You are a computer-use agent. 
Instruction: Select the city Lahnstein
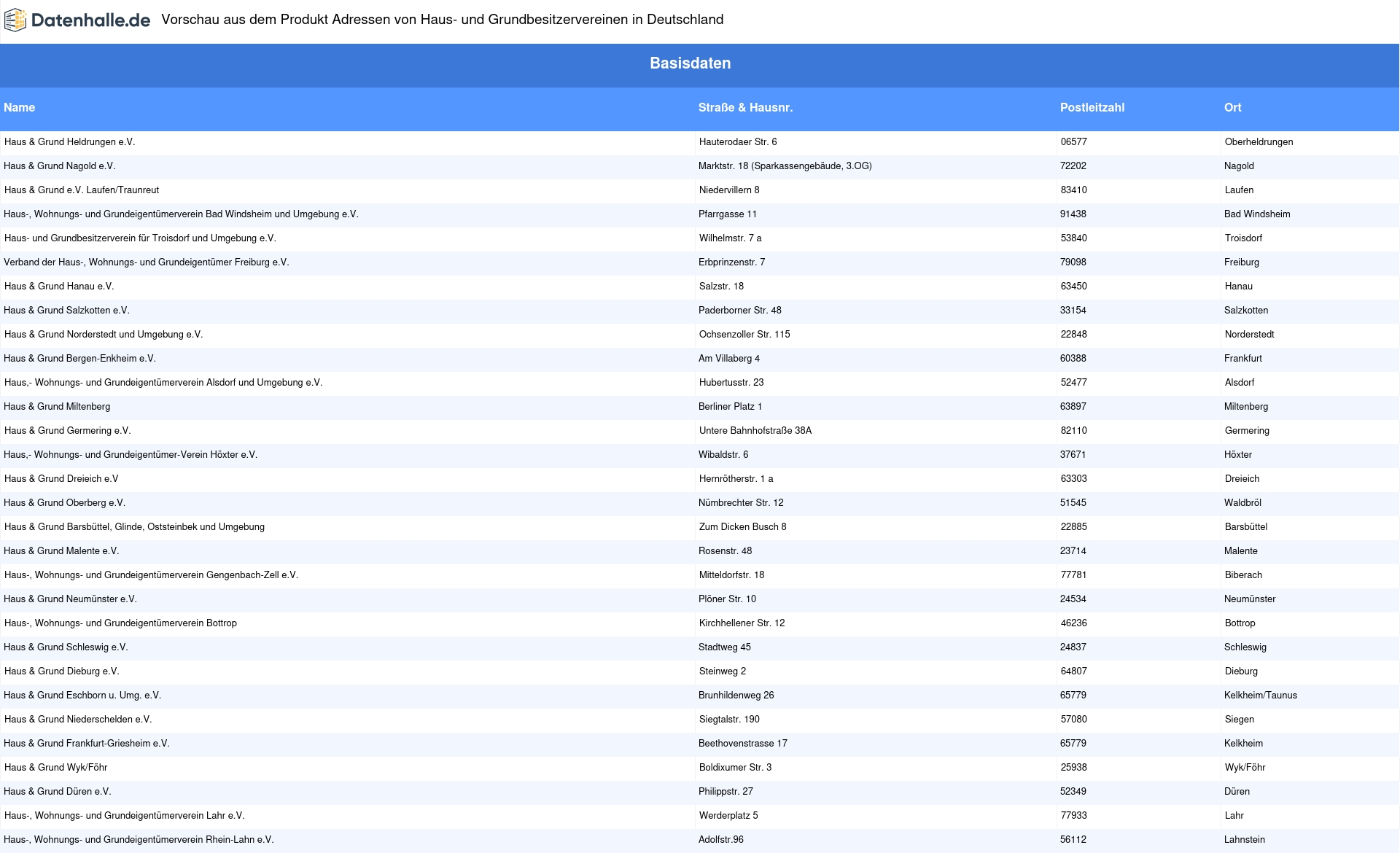1245,840
